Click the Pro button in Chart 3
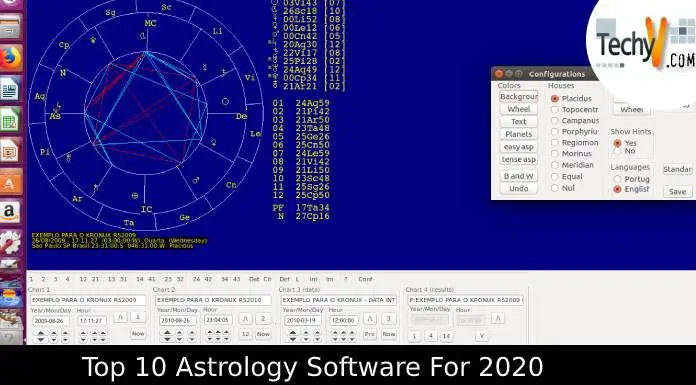Image resolution: width=696 pixels, height=385 pixels. tap(370, 333)
